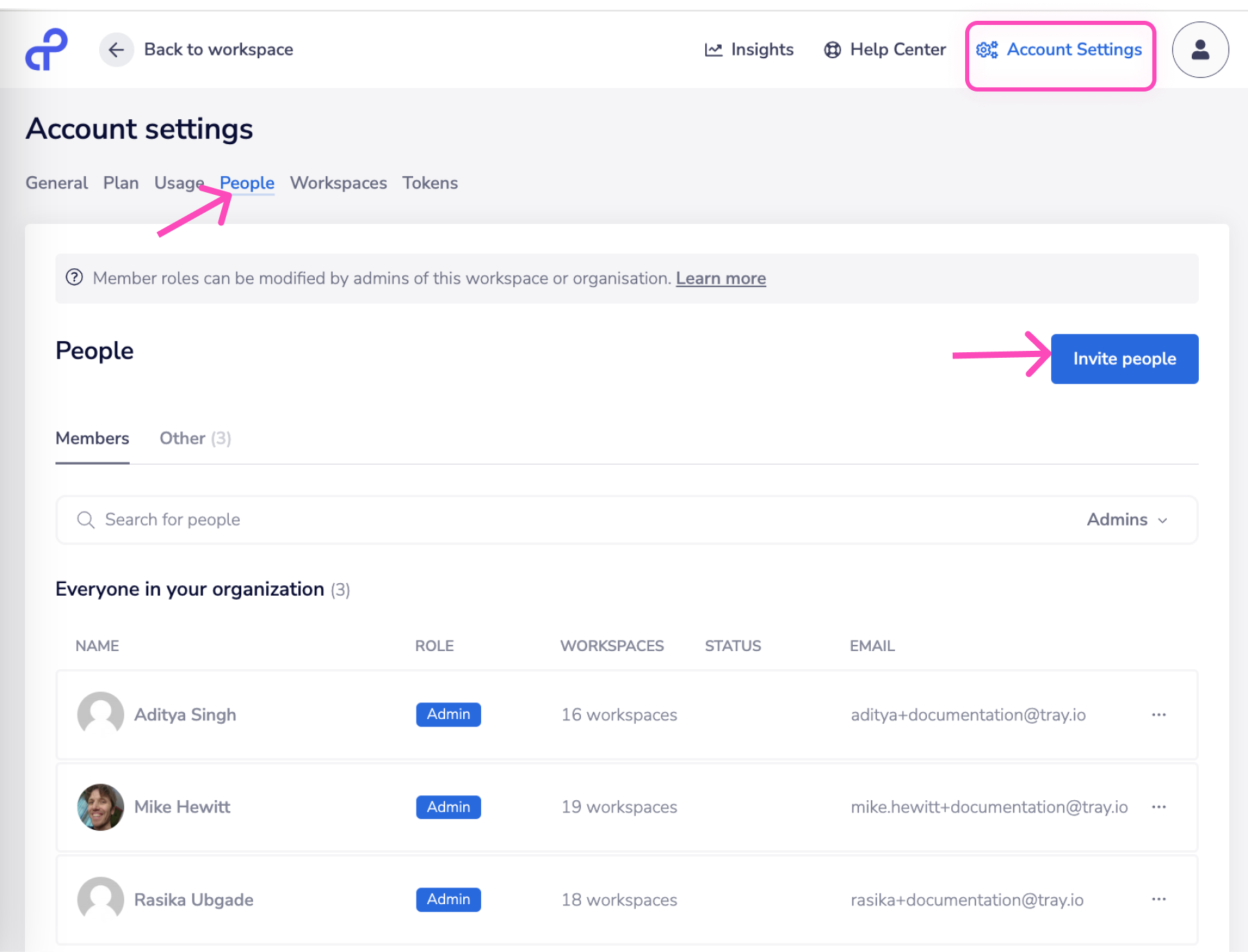Image resolution: width=1248 pixels, height=952 pixels.
Task: Open the Tokens tab
Action: (x=430, y=183)
